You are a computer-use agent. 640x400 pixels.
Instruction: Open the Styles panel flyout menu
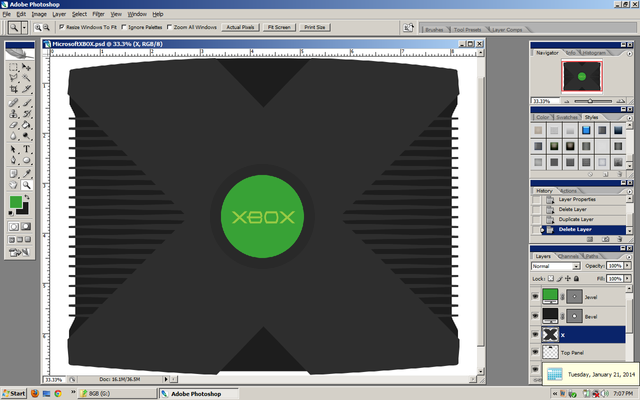coord(629,118)
